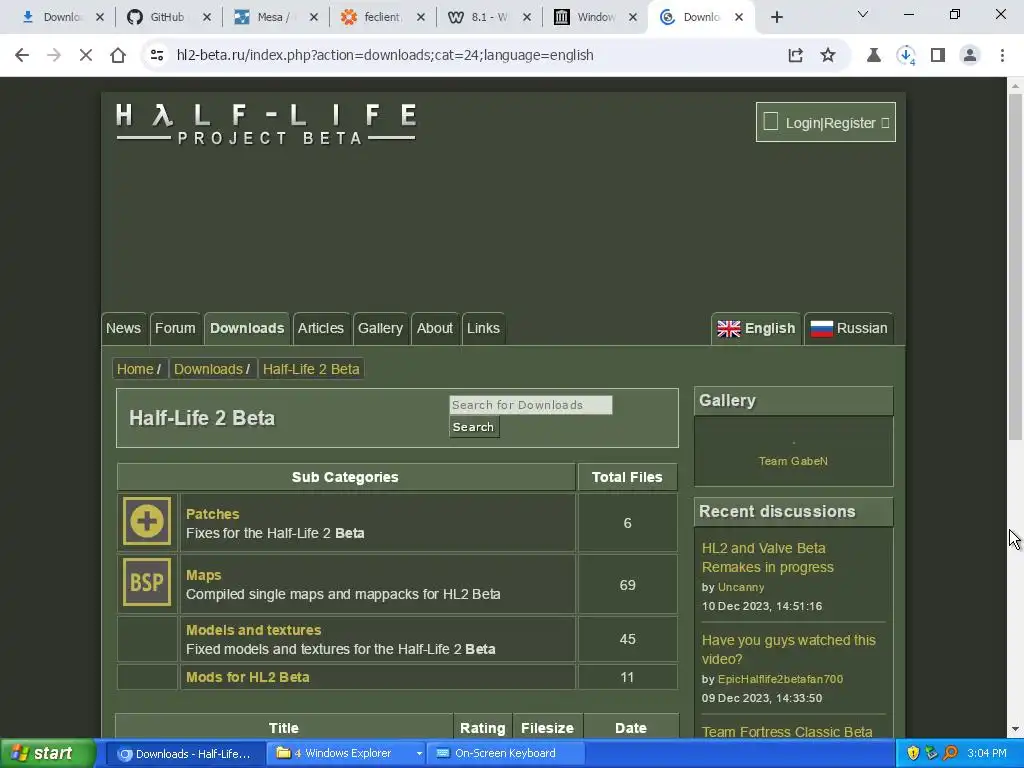Click the Patches plus icon
This screenshot has height=768, width=1024.
point(147,520)
